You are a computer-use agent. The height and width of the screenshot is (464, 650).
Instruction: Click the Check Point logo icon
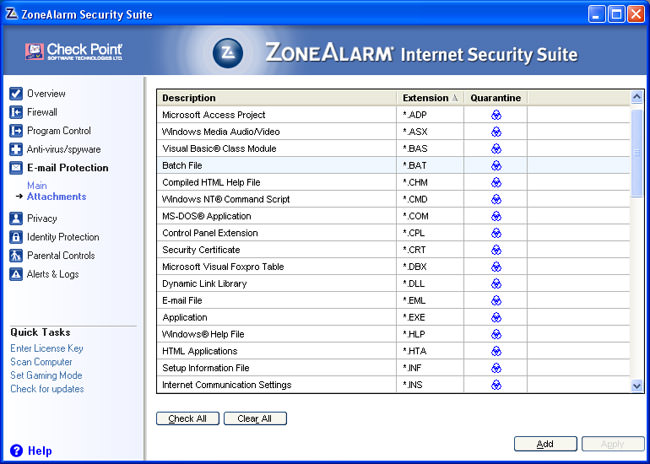pos(34,52)
